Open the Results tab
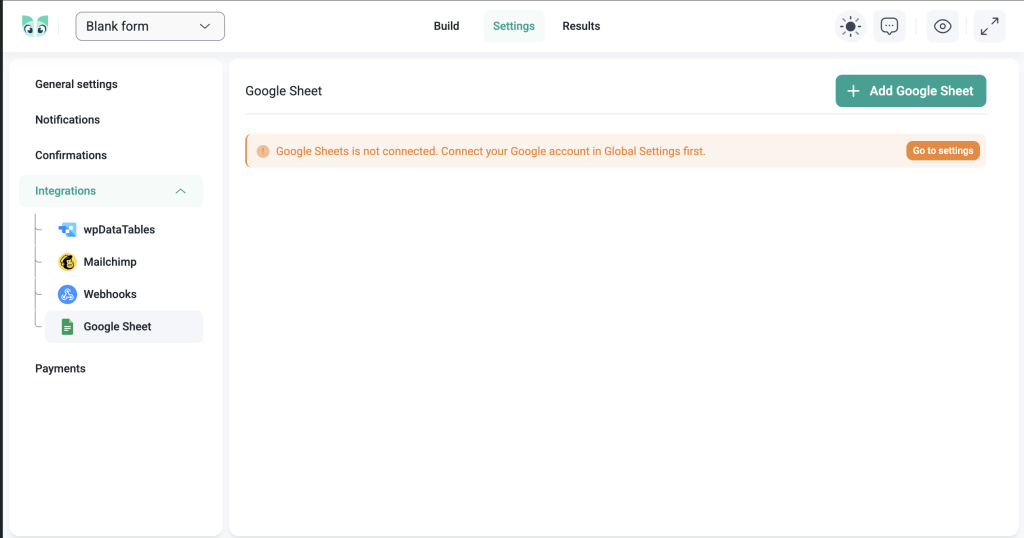Viewport: 1024px width, 538px height. [x=581, y=26]
